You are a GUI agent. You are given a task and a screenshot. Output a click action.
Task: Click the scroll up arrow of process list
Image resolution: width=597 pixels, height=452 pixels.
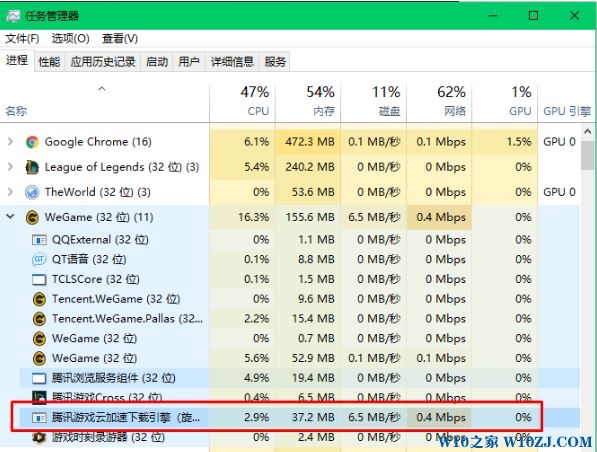(x=587, y=132)
